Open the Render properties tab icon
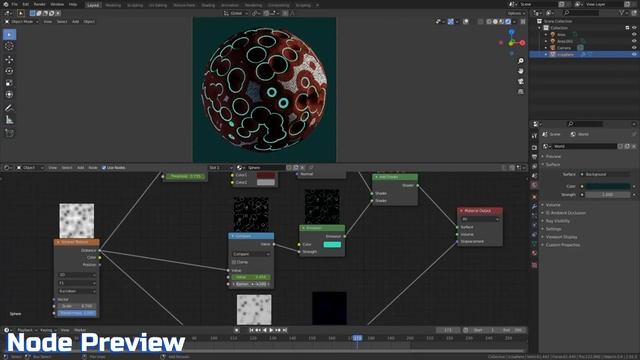 (534, 147)
